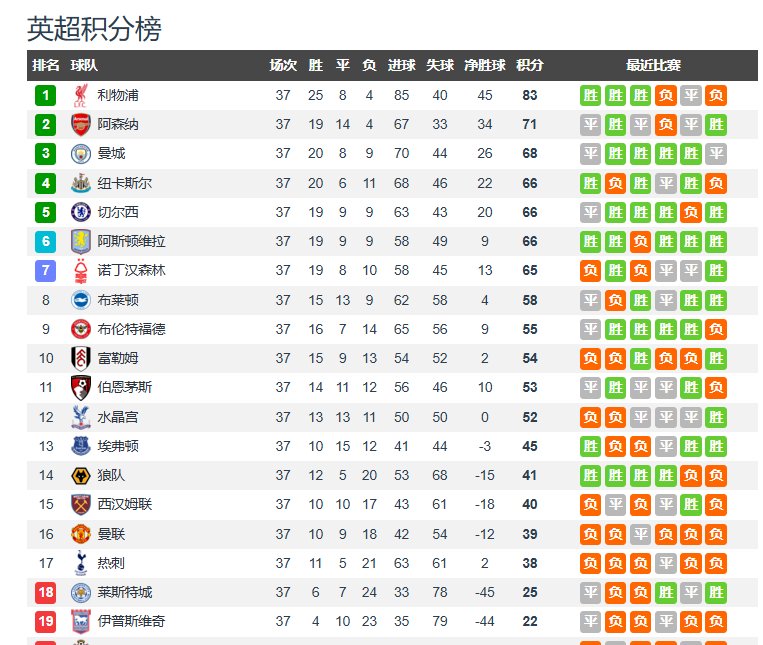Image resolution: width=763 pixels, height=645 pixels.
Task: Click the Chelsea club crest icon
Action: coord(80,212)
